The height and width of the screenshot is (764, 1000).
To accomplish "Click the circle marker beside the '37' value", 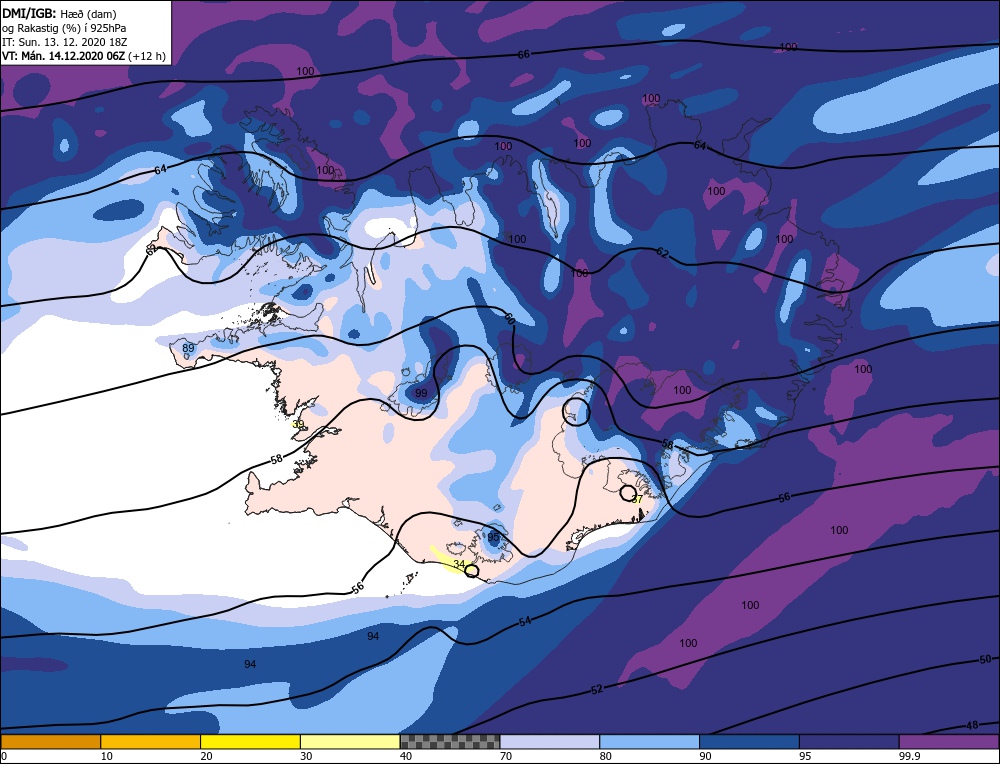I will [628, 492].
